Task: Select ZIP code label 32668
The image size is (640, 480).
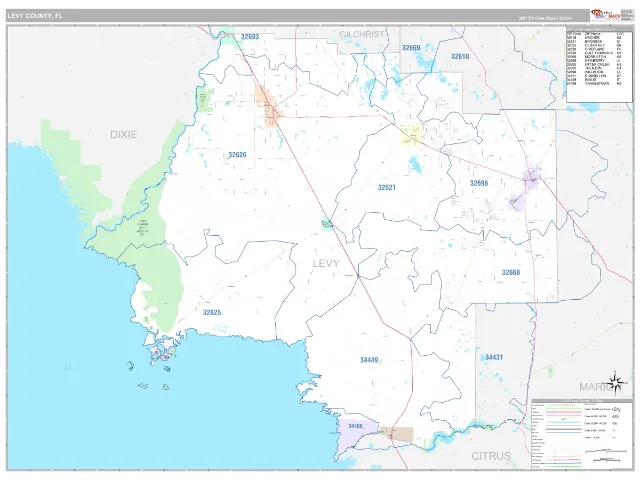Action: pos(511,272)
